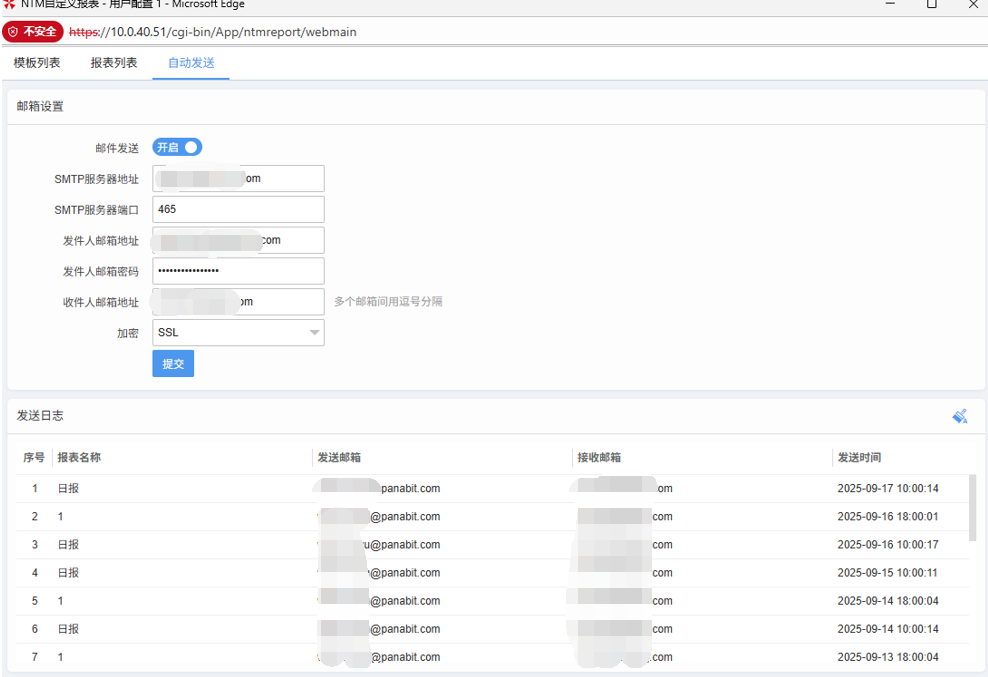Image resolution: width=988 pixels, height=677 pixels.
Task: Maximize the Edge window
Action: pyautogui.click(x=931, y=5)
